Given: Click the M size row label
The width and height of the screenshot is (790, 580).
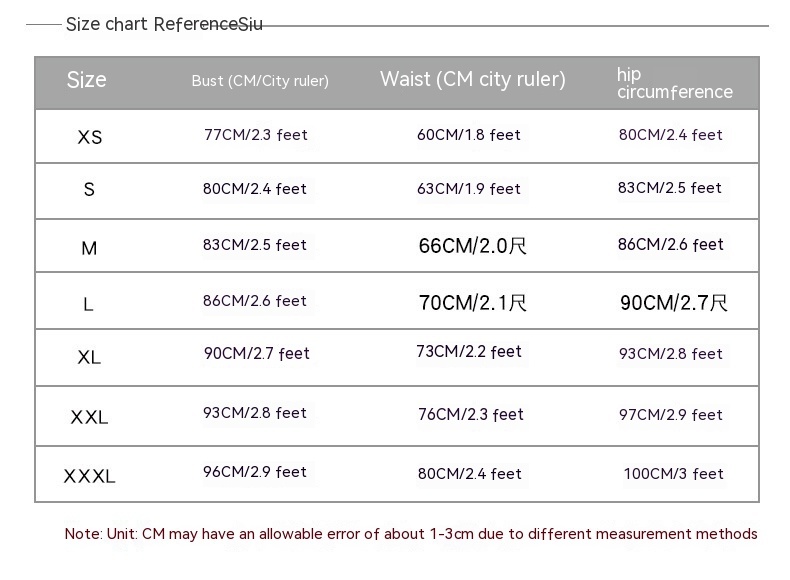Looking at the screenshot, I should [89, 248].
